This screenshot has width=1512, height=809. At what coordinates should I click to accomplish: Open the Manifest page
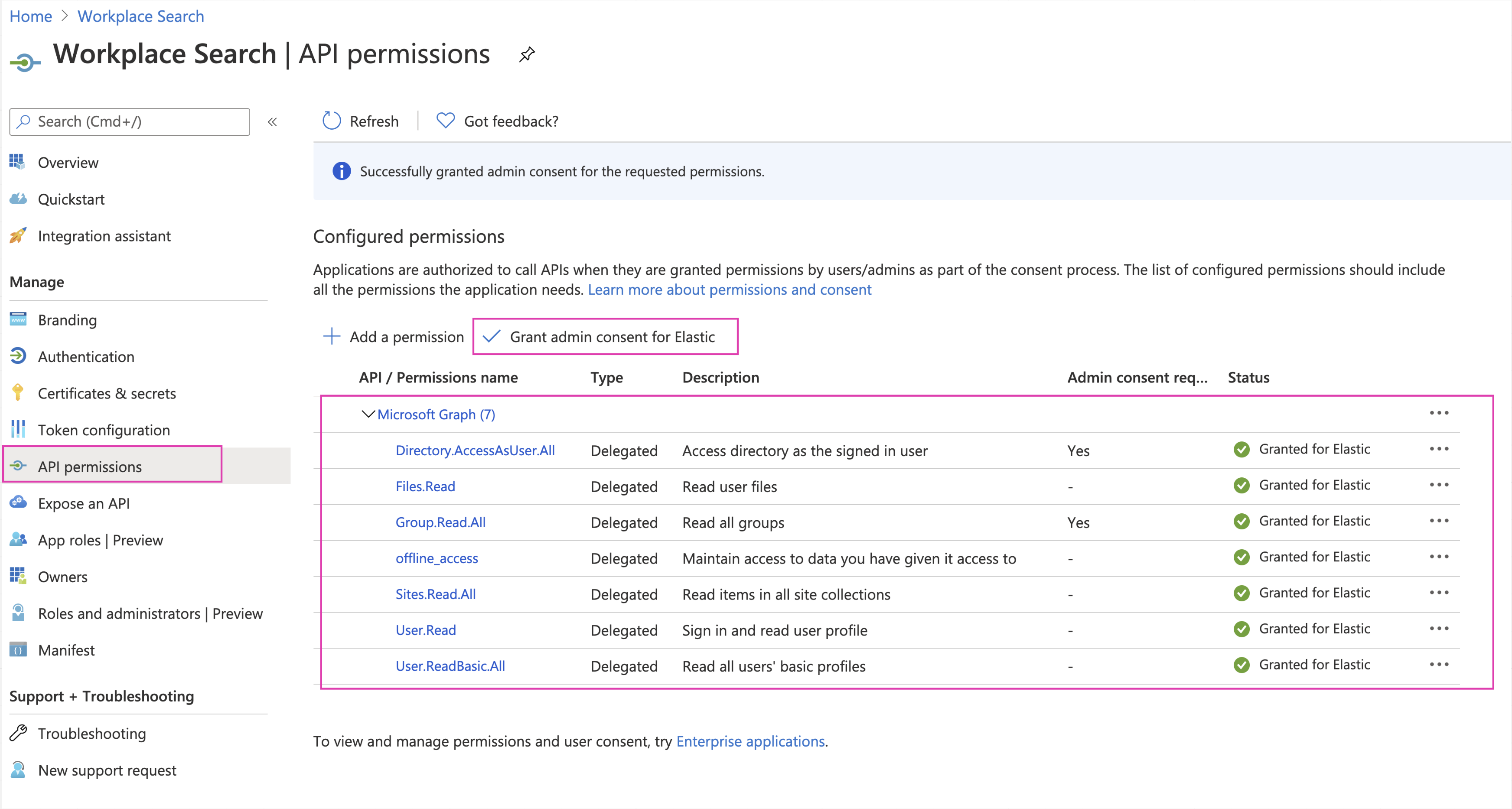[x=66, y=650]
